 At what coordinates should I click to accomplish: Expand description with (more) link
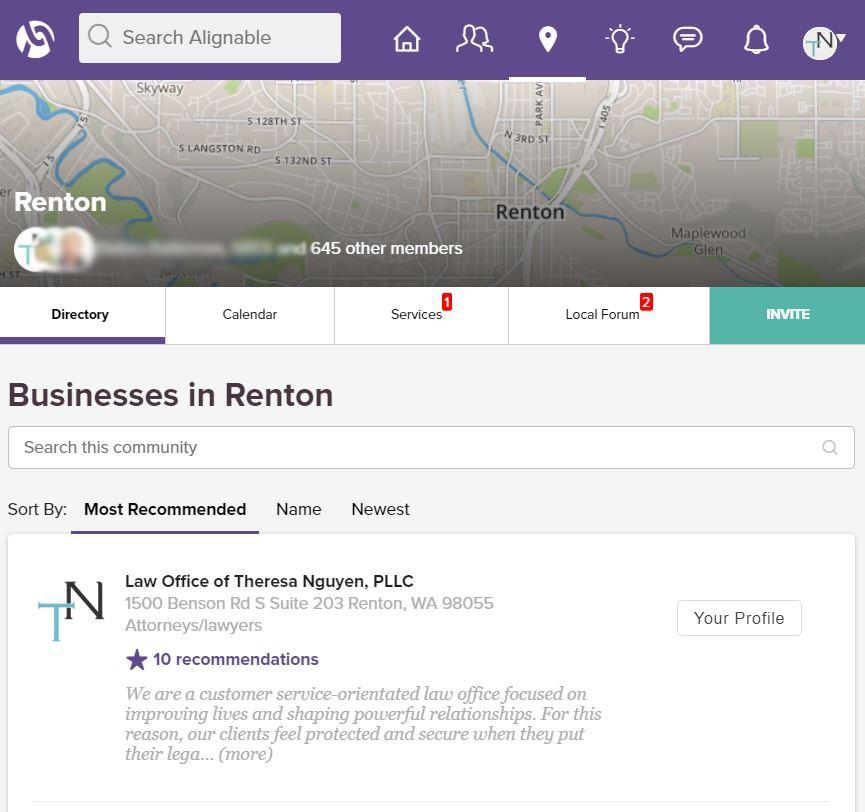(x=245, y=754)
